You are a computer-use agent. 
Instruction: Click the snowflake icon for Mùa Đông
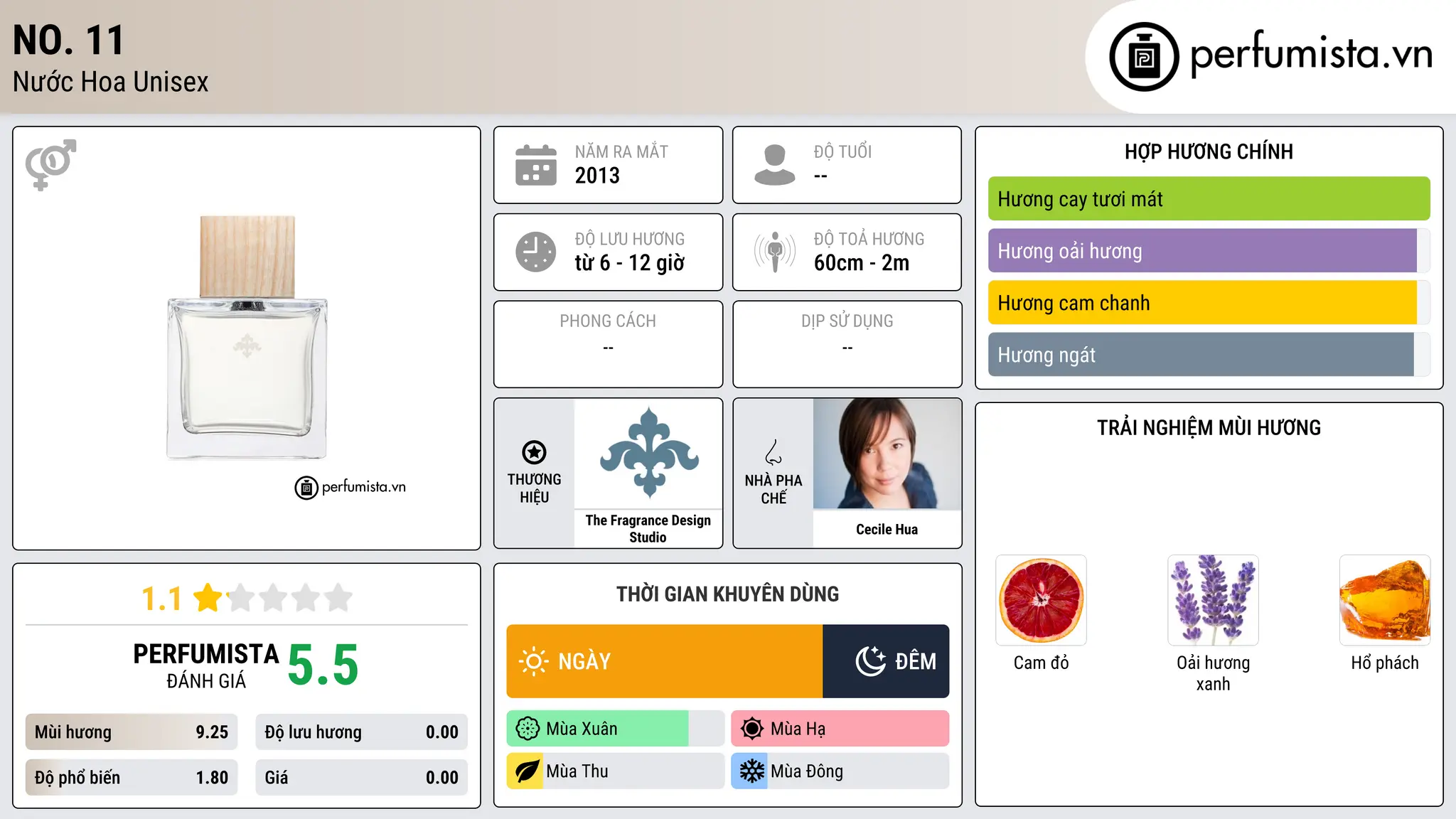751,771
